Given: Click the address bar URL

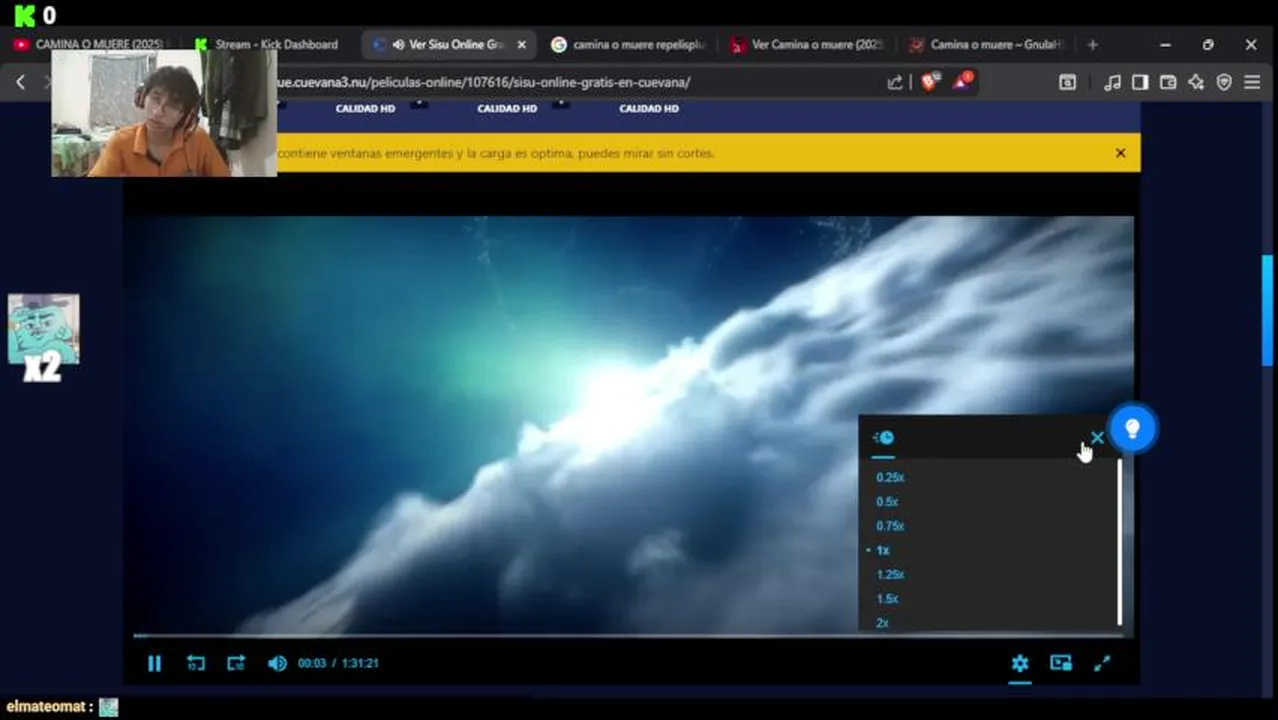Looking at the screenshot, I should coord(483,83).
